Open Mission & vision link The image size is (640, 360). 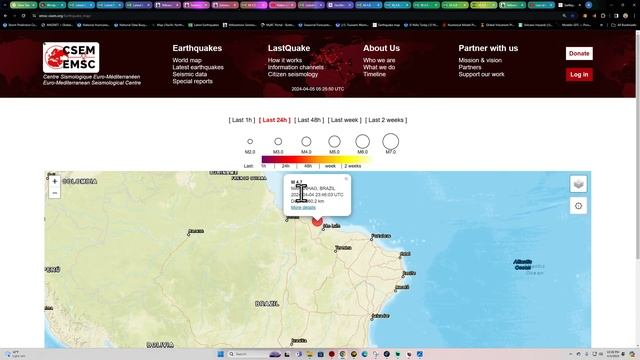click(x=480, y=60)
